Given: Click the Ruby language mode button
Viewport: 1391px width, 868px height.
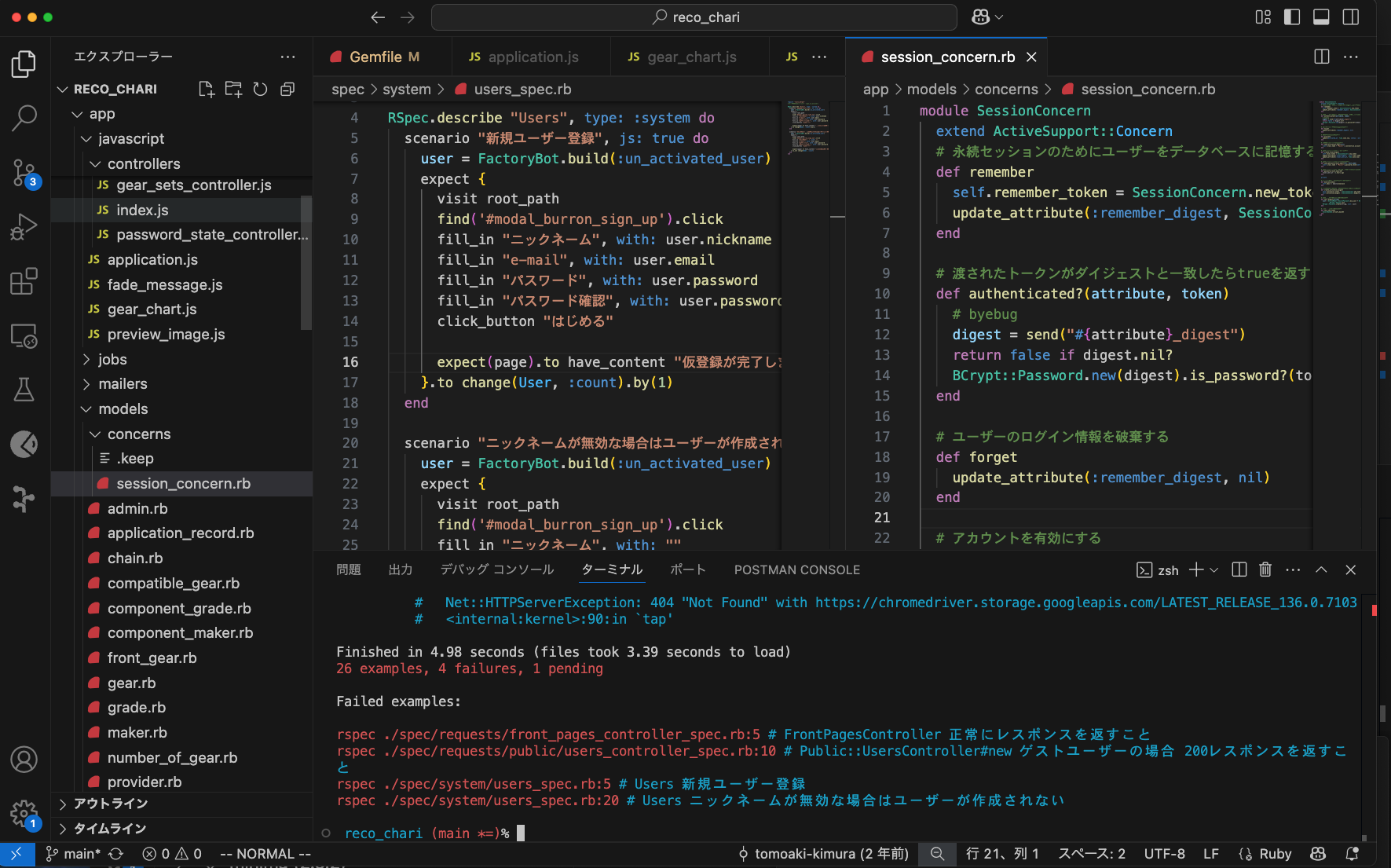Looking at the screenshot, I should [1275, 854].
